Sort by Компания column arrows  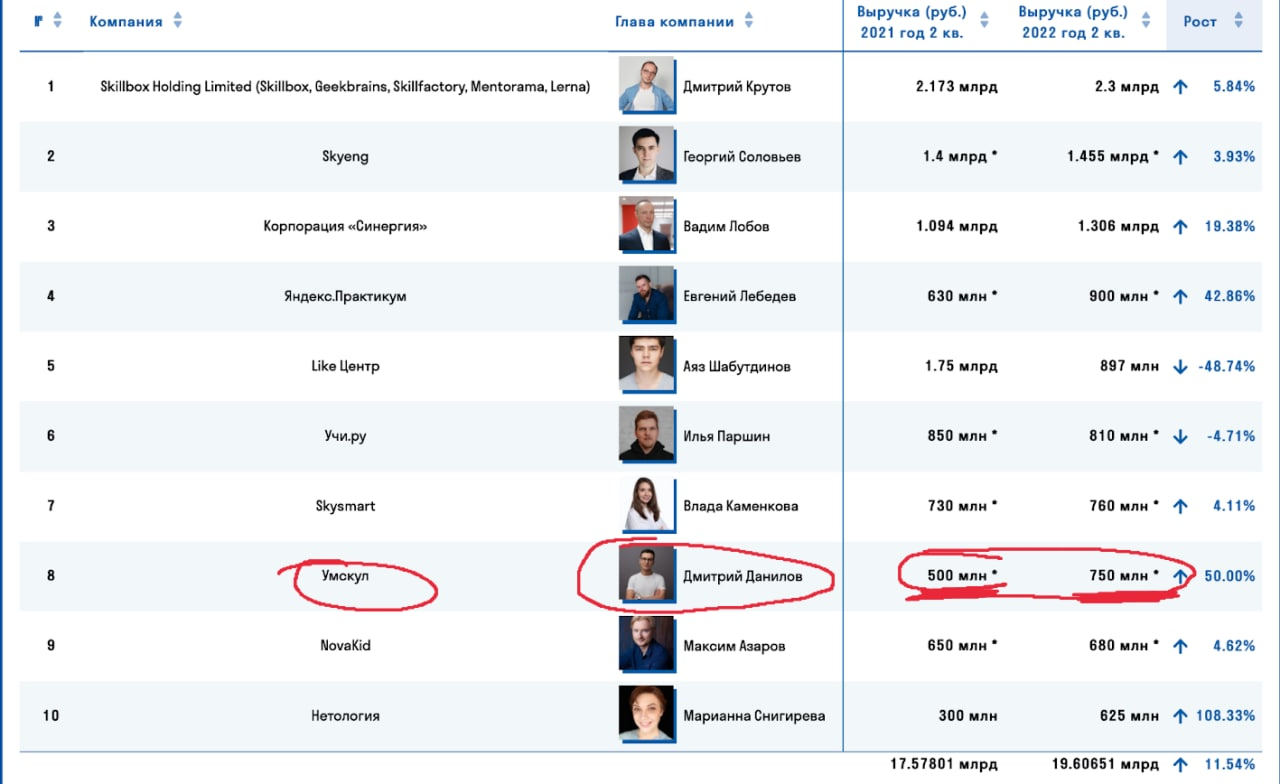pos(178,21)
